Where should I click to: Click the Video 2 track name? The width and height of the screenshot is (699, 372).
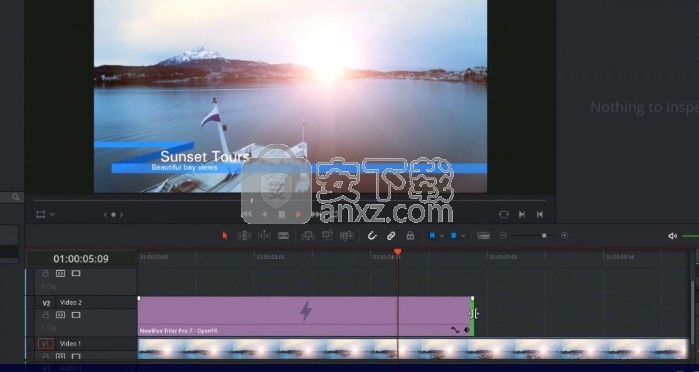point(71,302)
